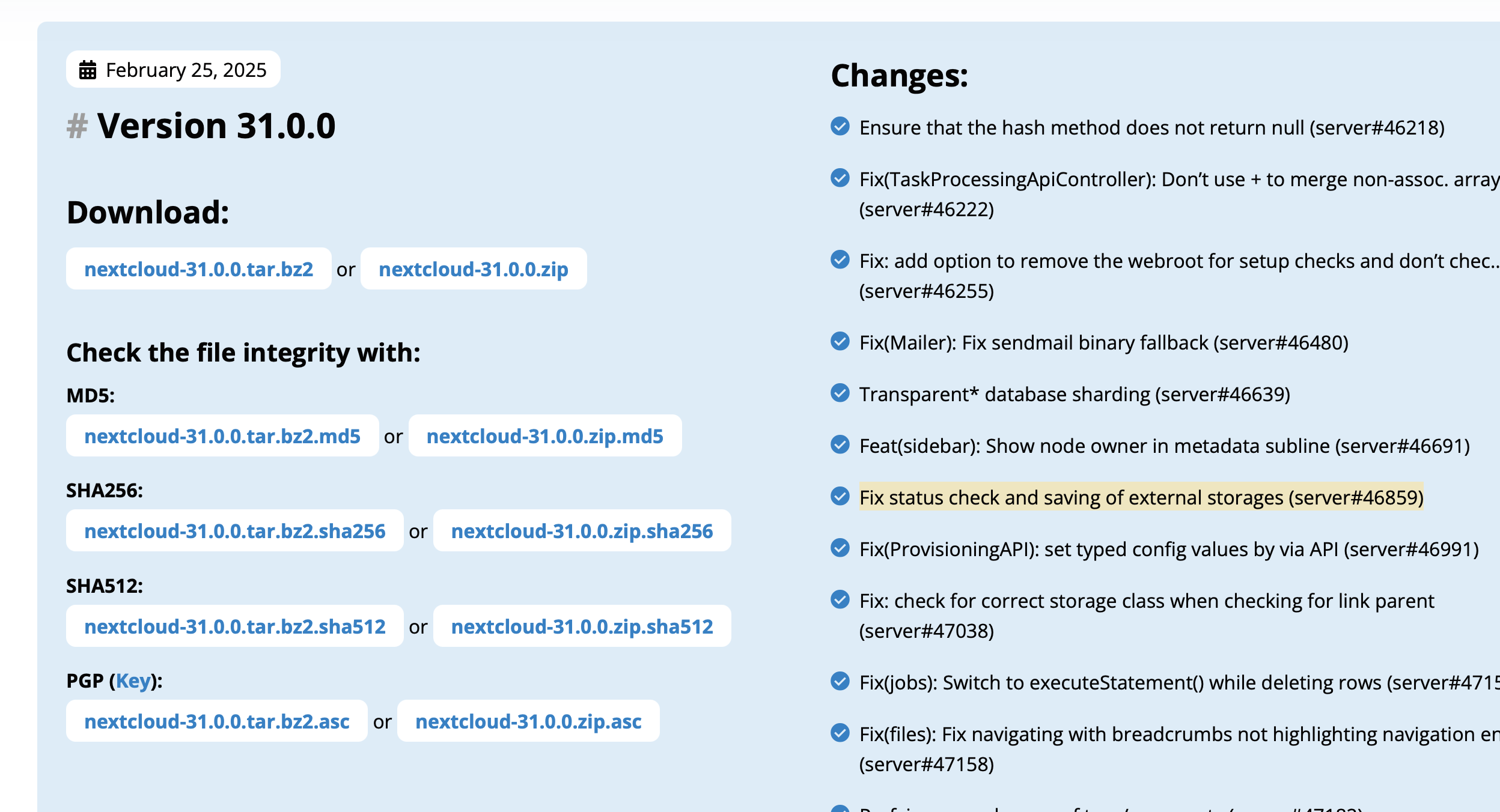1500x812 pixels.
Task: Open nextcloud-31.0.0.tar.bz2.sha256 file
Action: point(236,531)
